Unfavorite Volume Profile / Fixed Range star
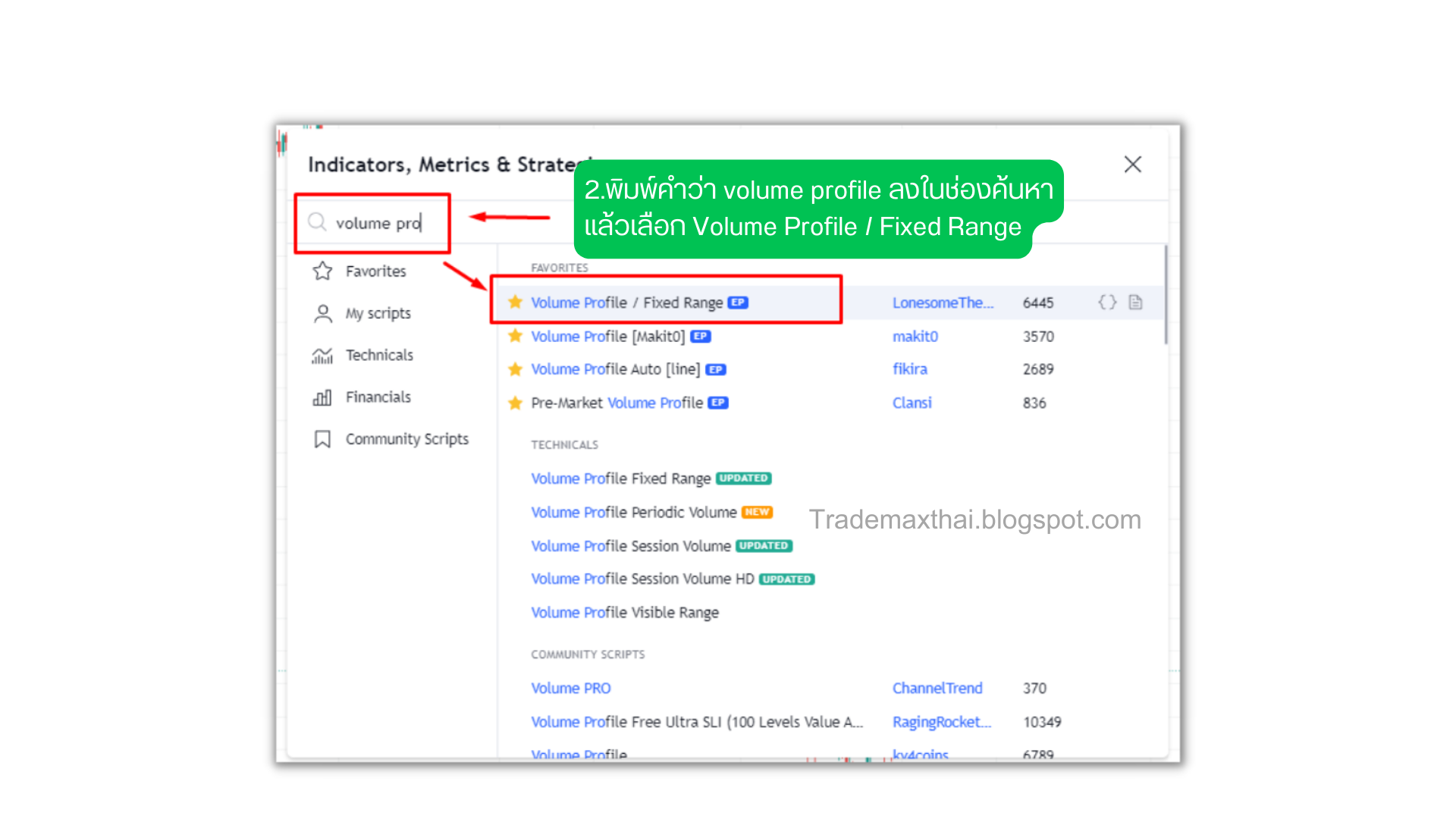 tap(516, 303)
